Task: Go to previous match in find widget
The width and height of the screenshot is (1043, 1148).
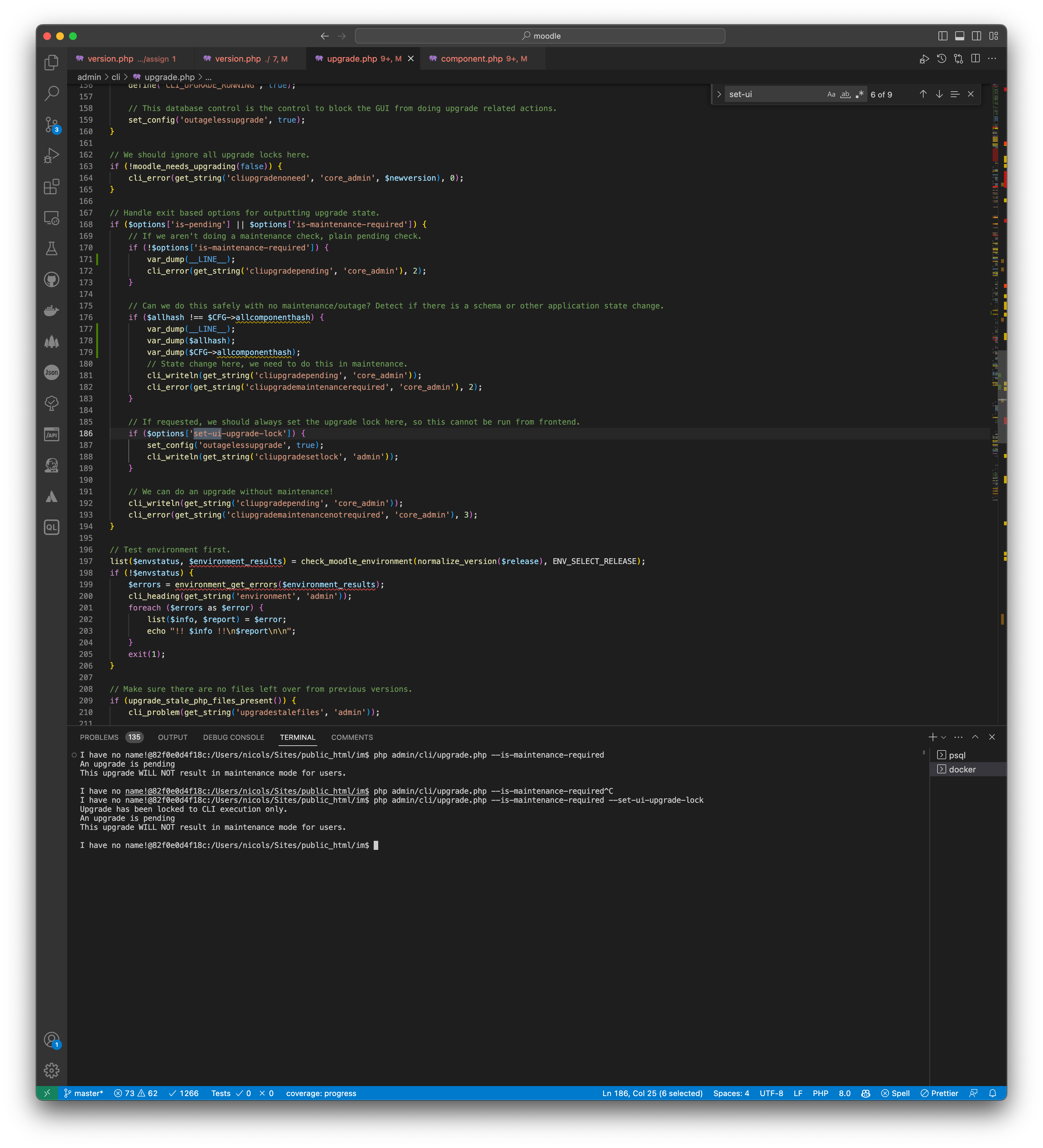Action: click(923, 95)
